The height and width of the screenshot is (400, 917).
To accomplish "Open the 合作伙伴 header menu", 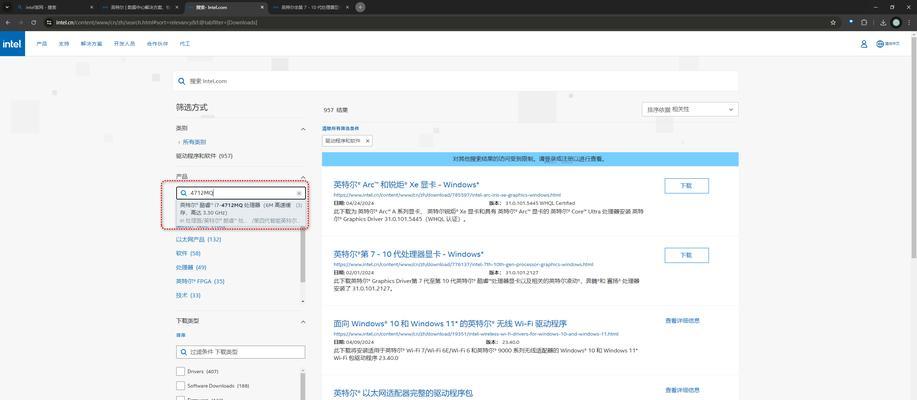I will [x=157, y=44].
